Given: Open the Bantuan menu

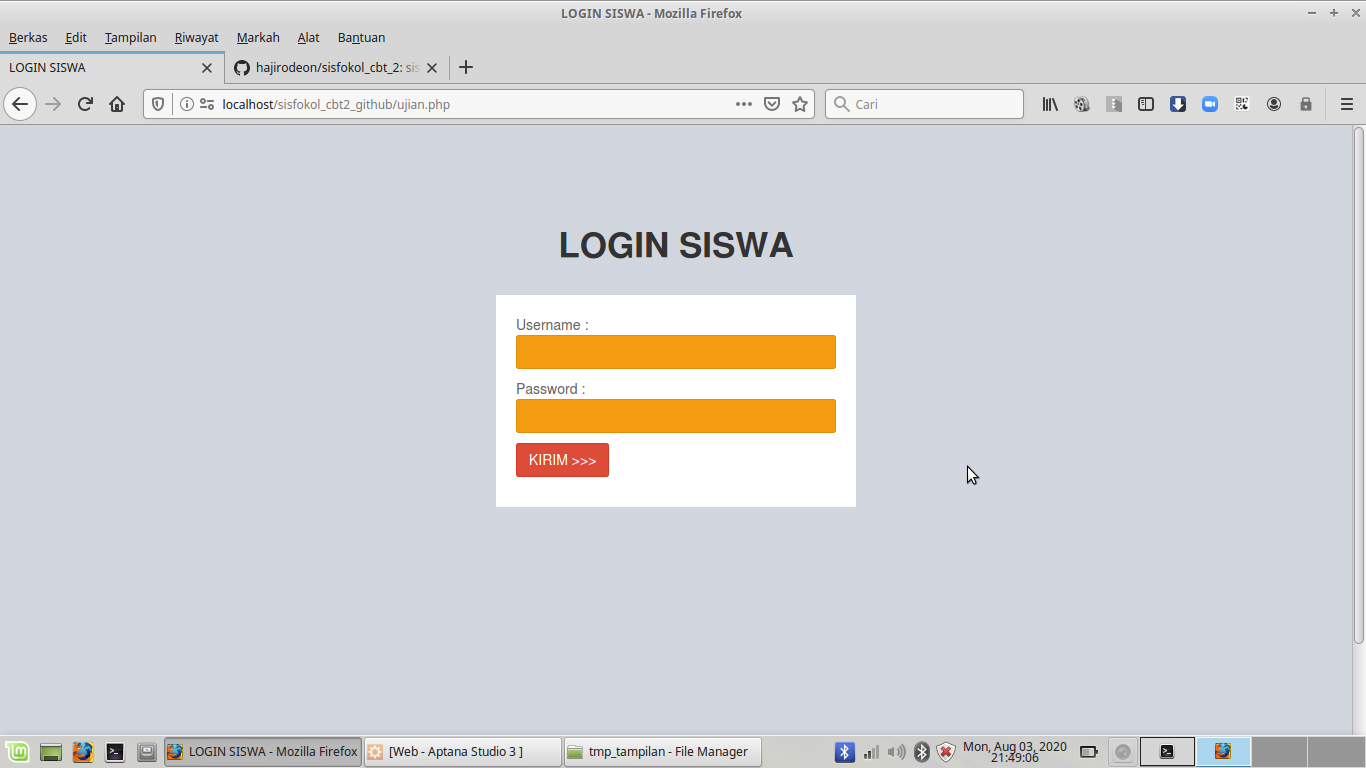Looking at the screenshot, I should 361,38.
